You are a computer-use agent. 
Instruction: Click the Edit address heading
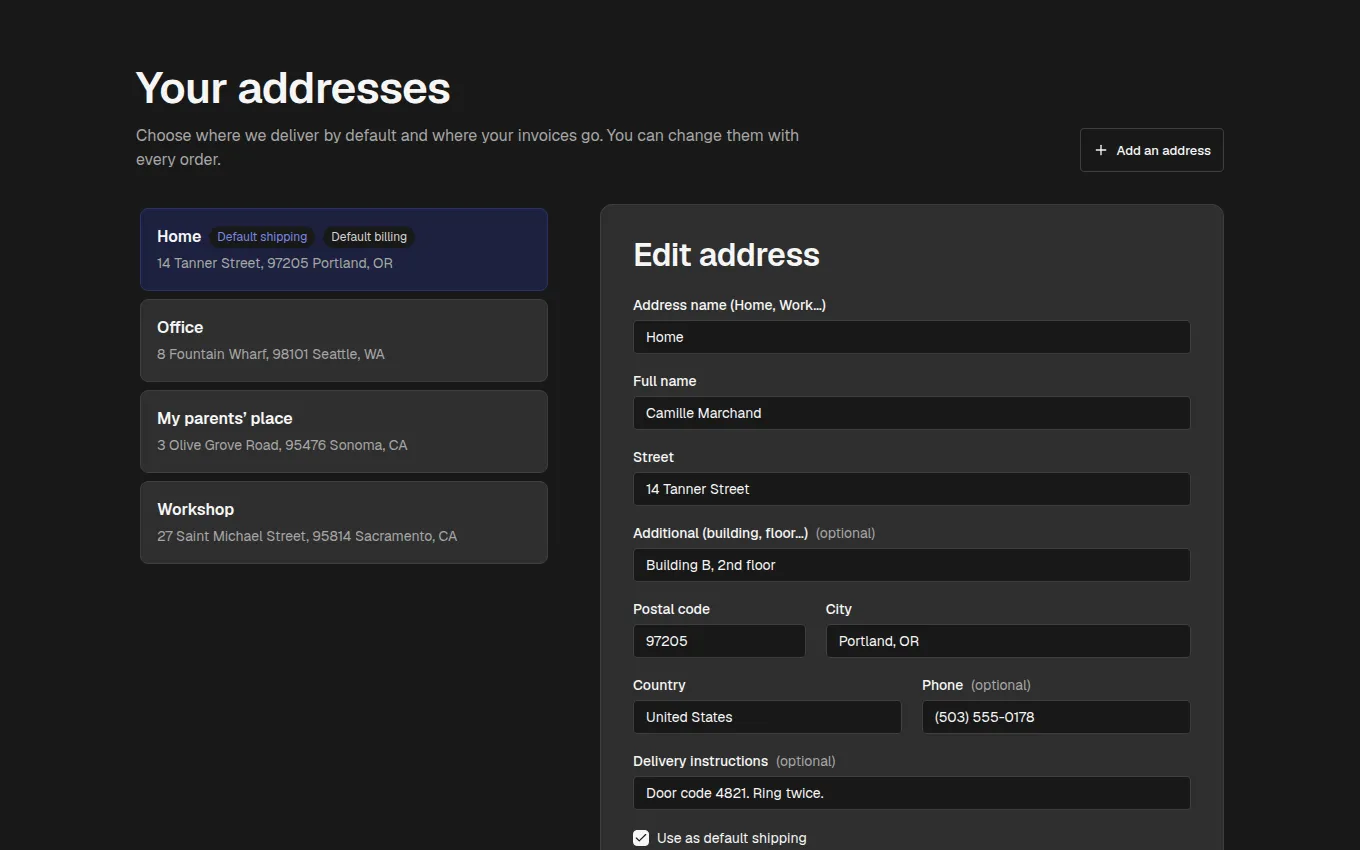(726, 255)
